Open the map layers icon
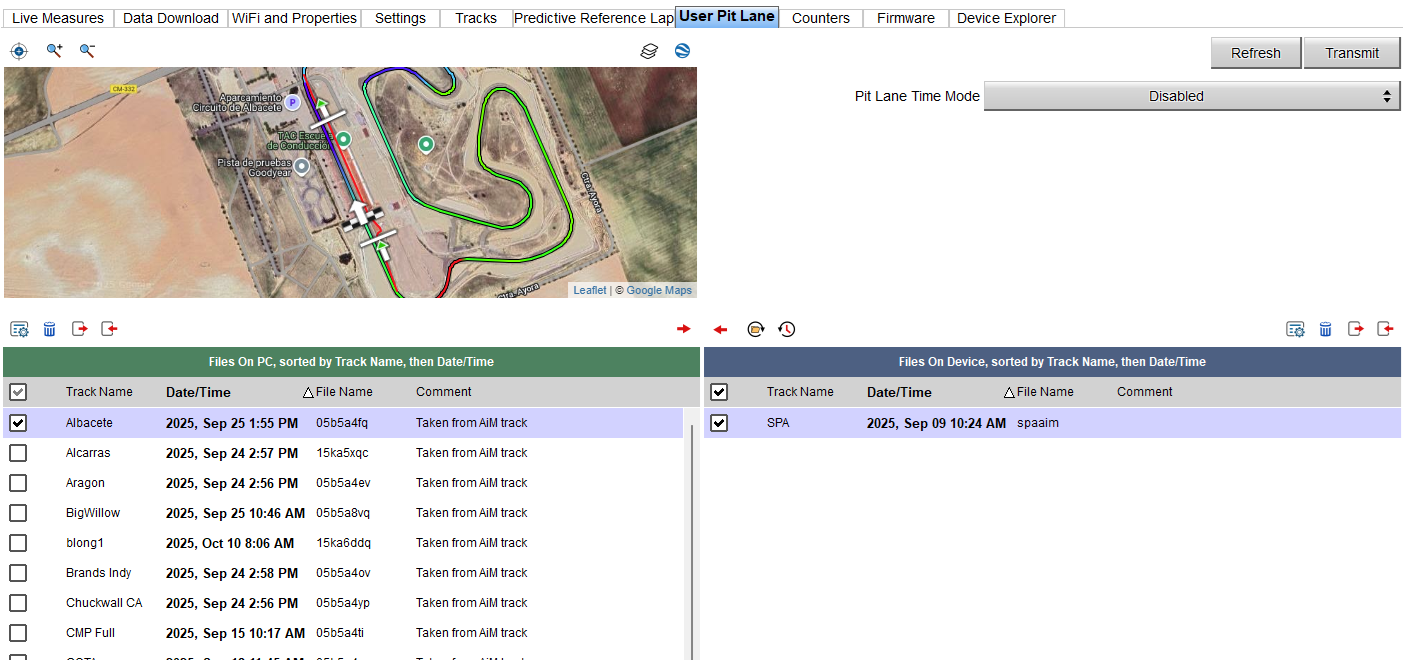1403x660 pixels. 649,51
